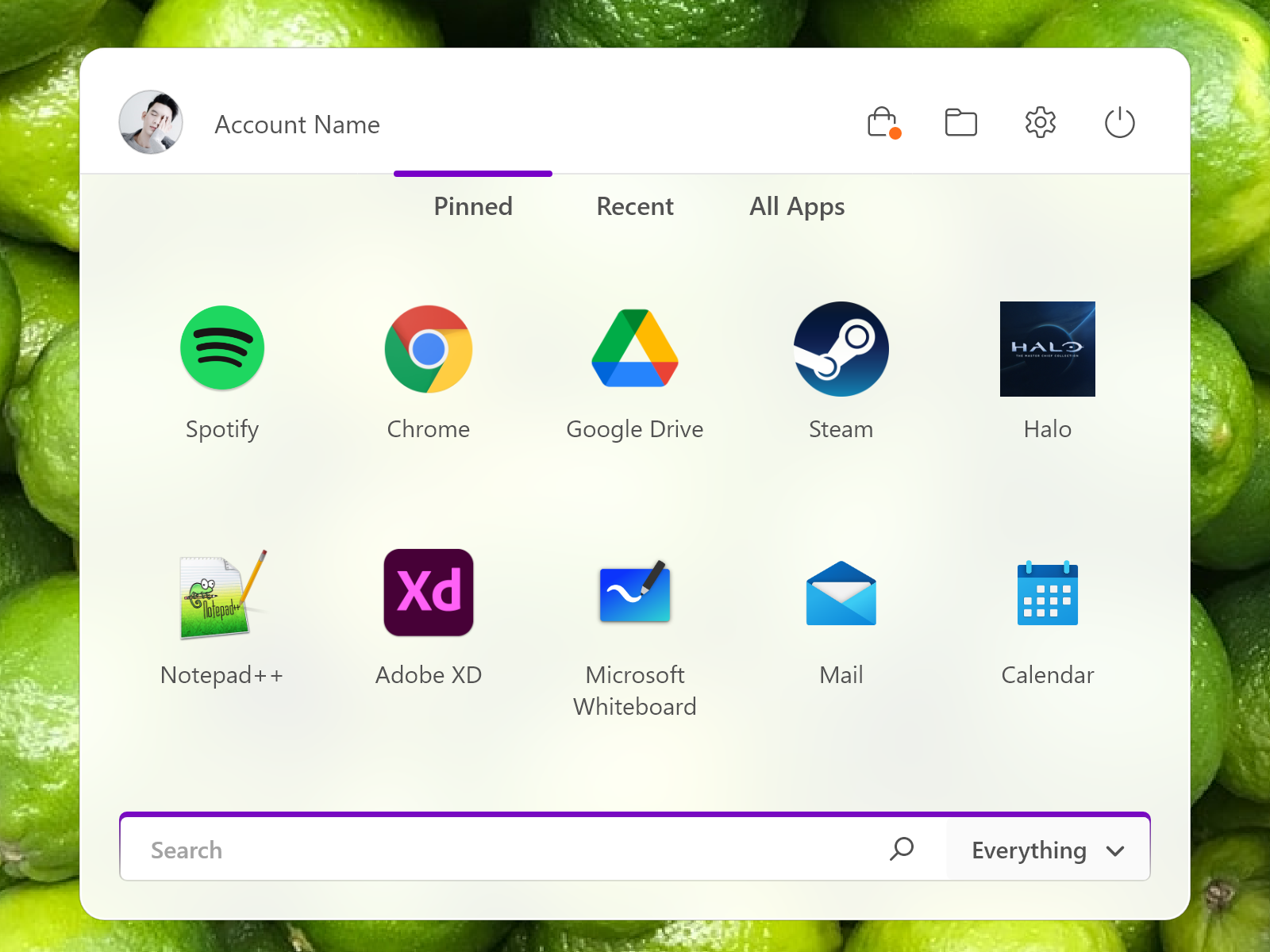The height and width of the screenshot is (952, 1270).
Task: Click the Spotify text label
Action: pos(222,430)
